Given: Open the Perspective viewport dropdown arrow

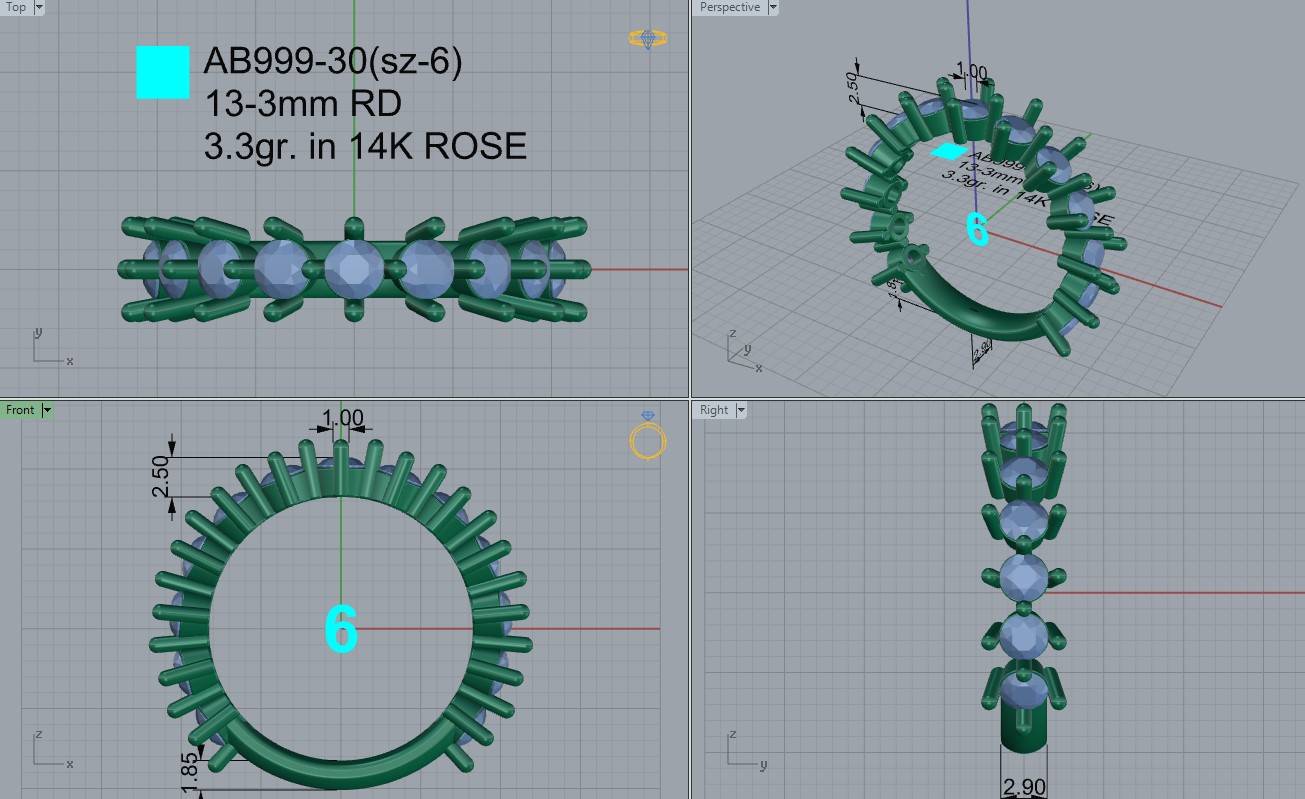Looking at the screenshot, I should click(x=772, y=7).
